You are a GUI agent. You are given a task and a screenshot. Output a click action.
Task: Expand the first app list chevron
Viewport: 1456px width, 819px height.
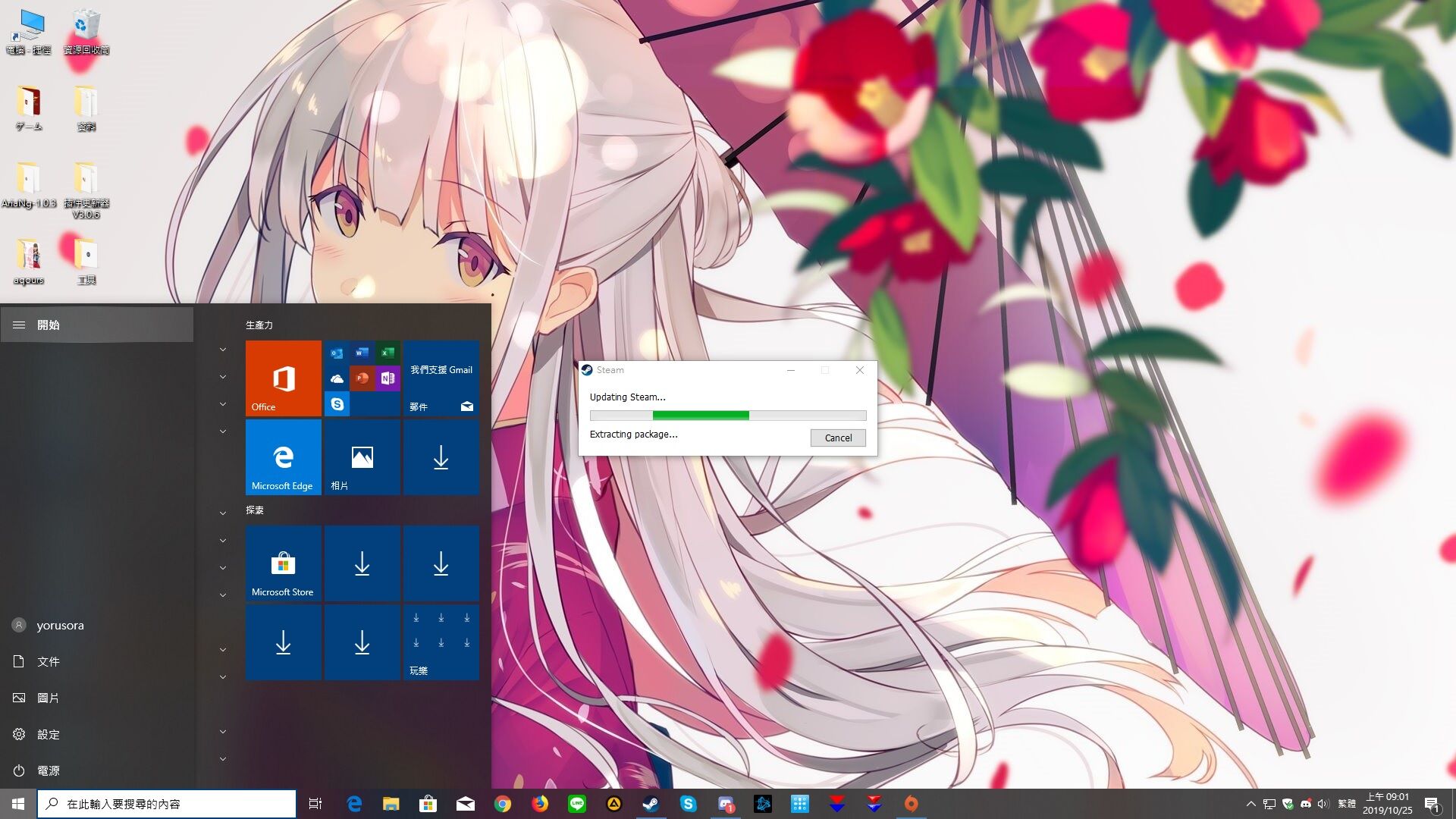click(x=223, y=350)
